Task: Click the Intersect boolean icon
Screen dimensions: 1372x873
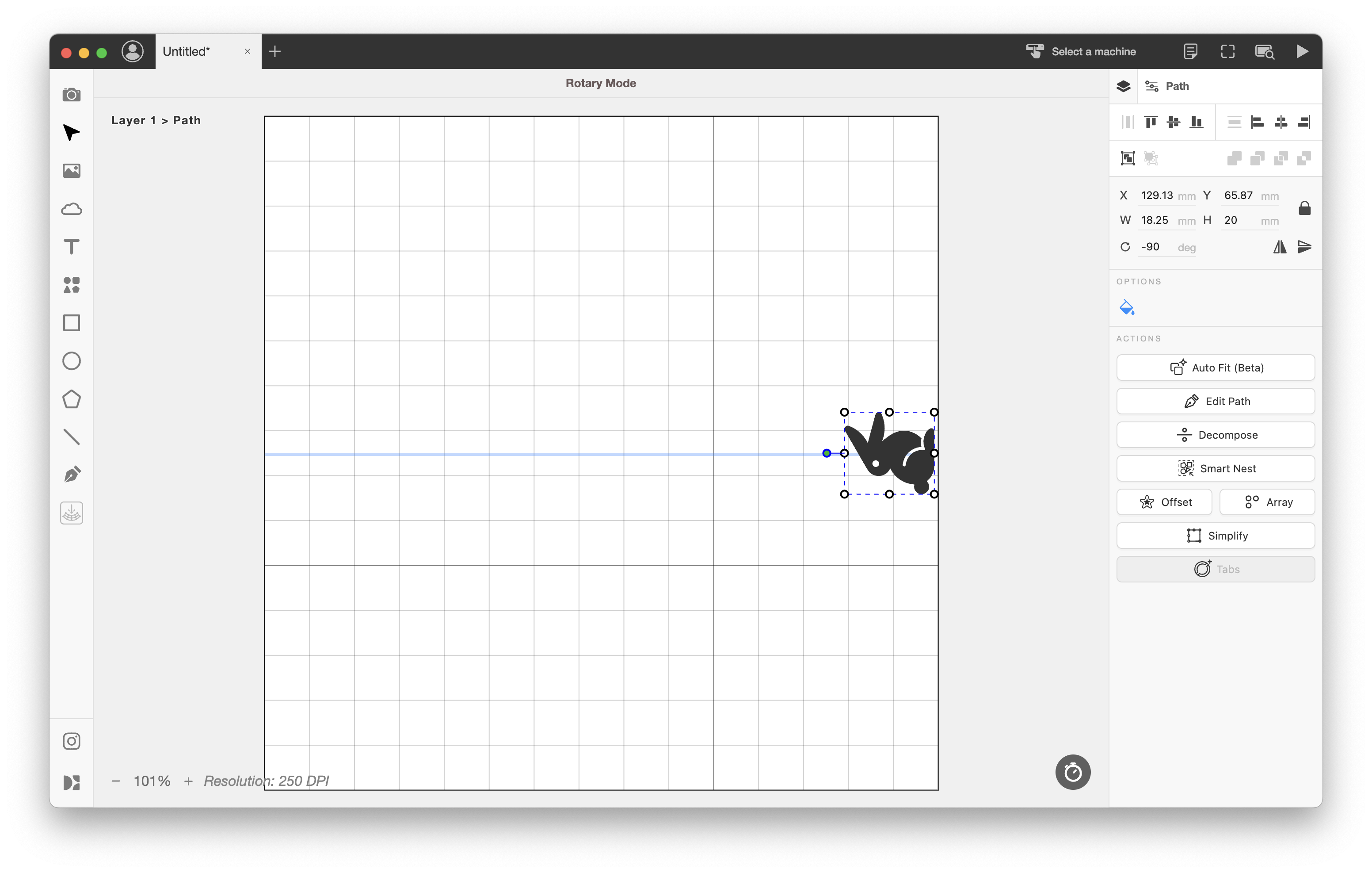Action: (x=1280, y=158)
